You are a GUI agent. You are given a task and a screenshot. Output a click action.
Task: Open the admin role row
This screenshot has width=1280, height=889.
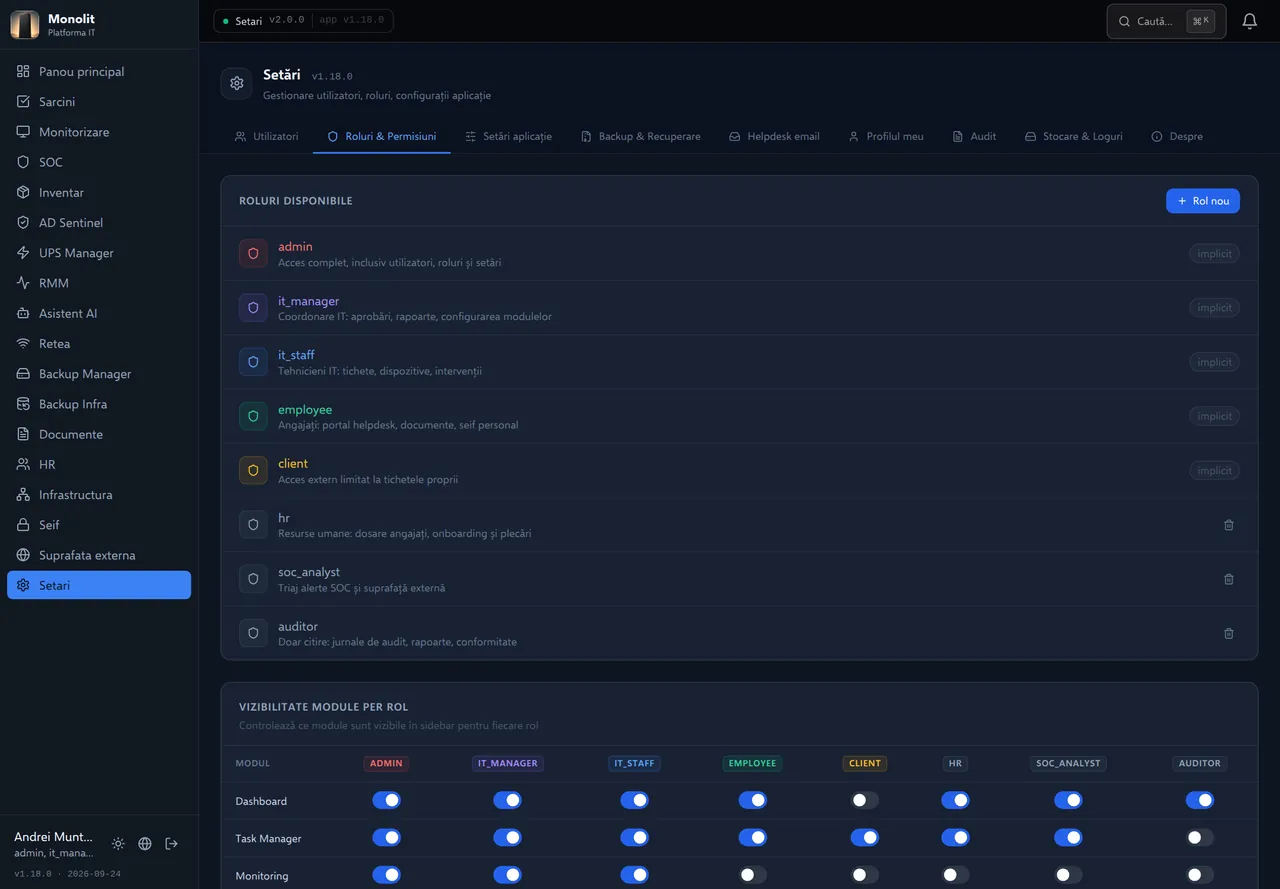pyautogui.click(x=739, y=254)
